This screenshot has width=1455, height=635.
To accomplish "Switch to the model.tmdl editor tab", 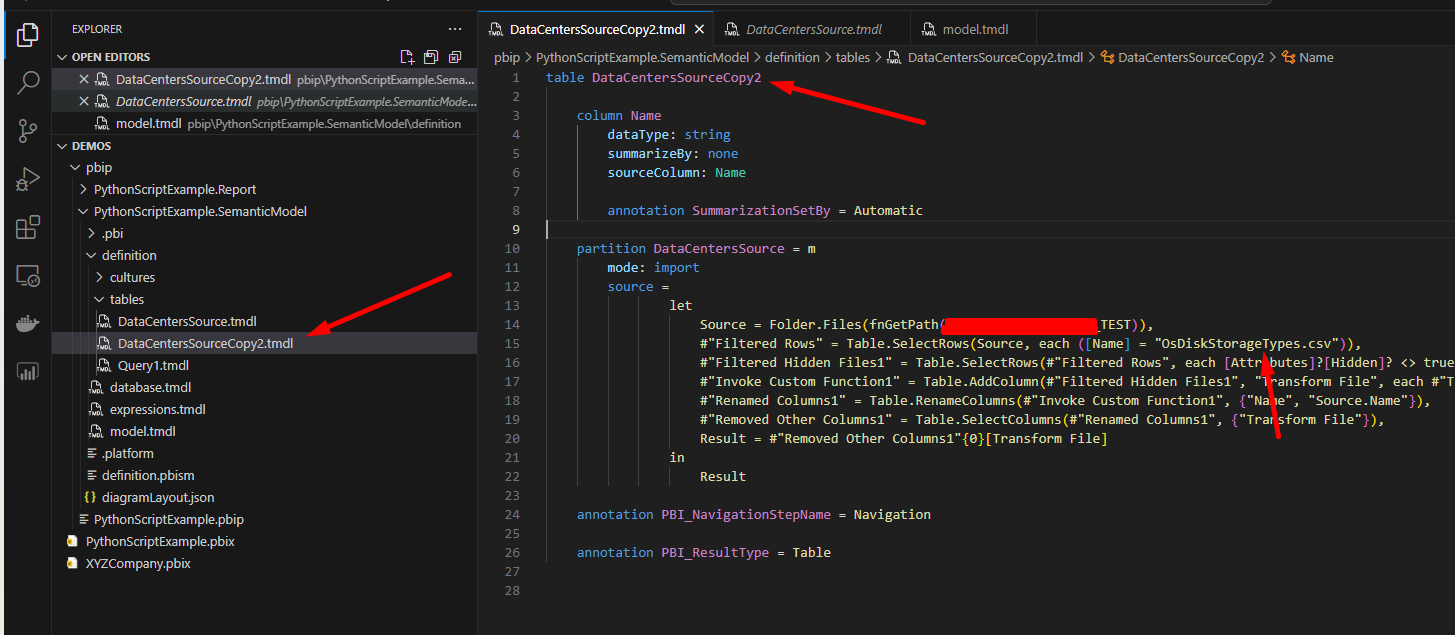I will 973,30.
